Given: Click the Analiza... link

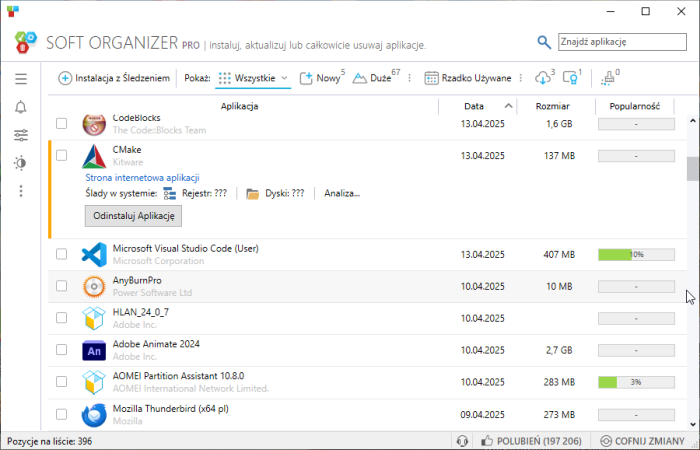Looking at the screenshot, I should 342,193.
